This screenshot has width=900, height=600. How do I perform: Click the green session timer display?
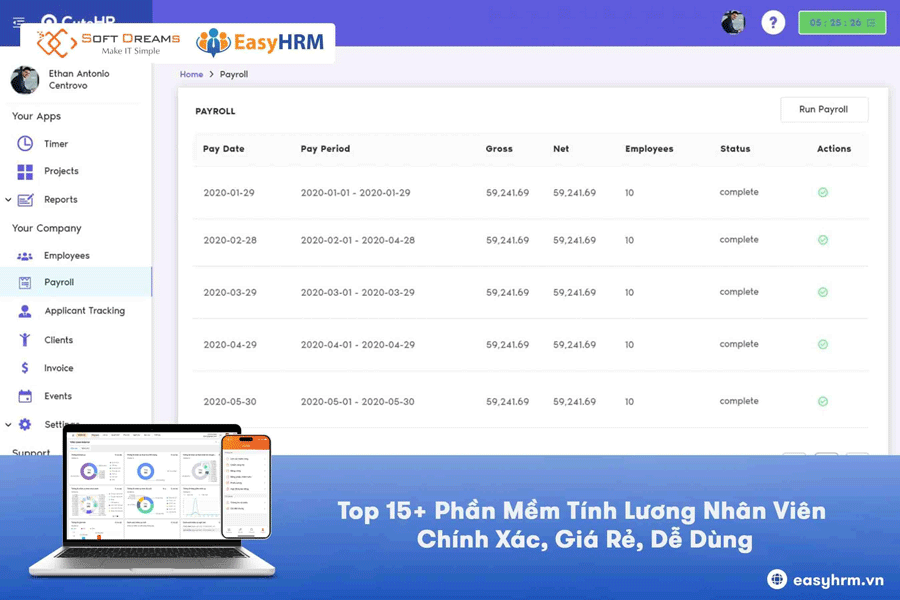pyautogui.click(x=842, y=21)
